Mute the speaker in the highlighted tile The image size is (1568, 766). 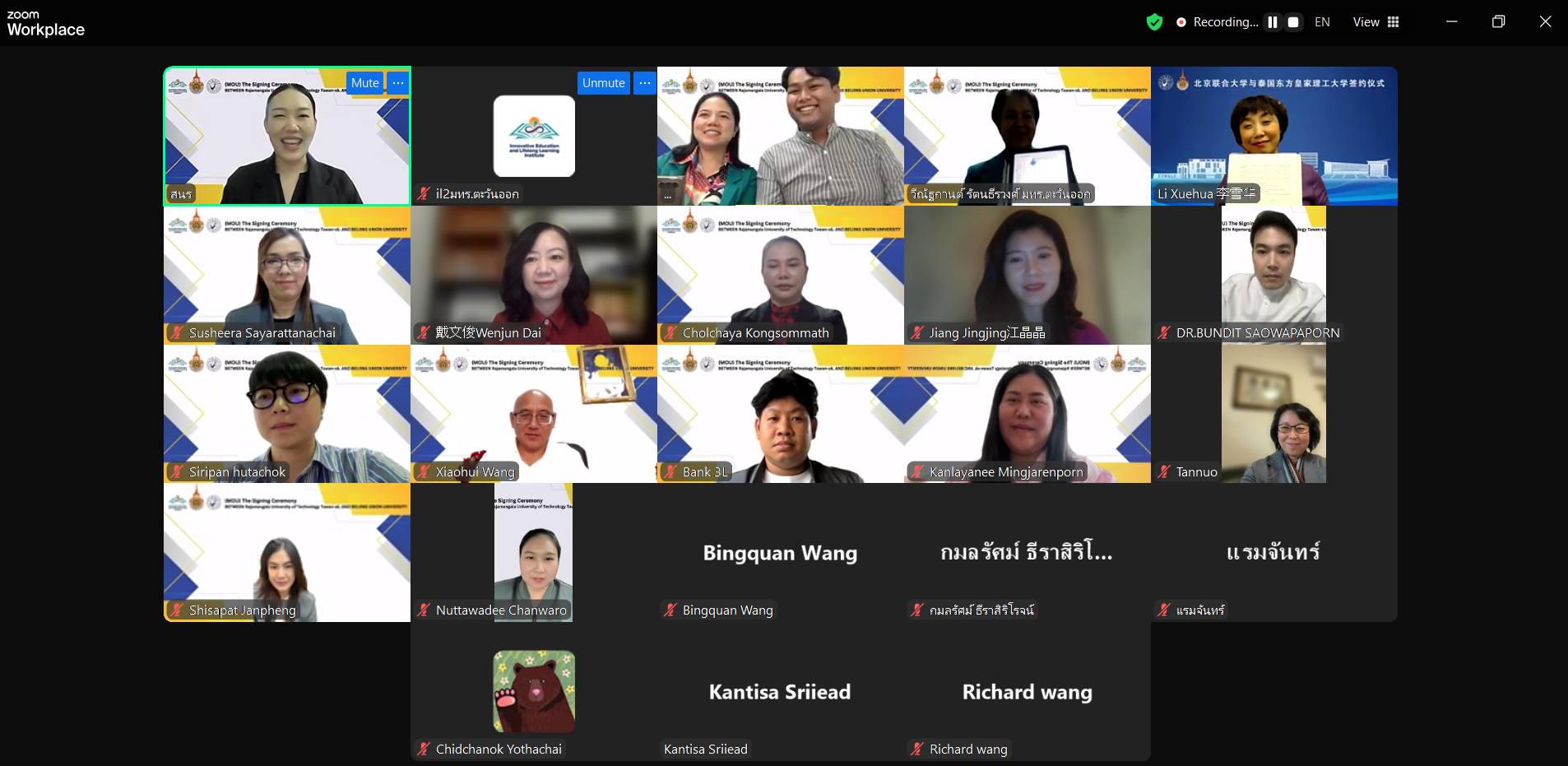(x=365, y=83)
